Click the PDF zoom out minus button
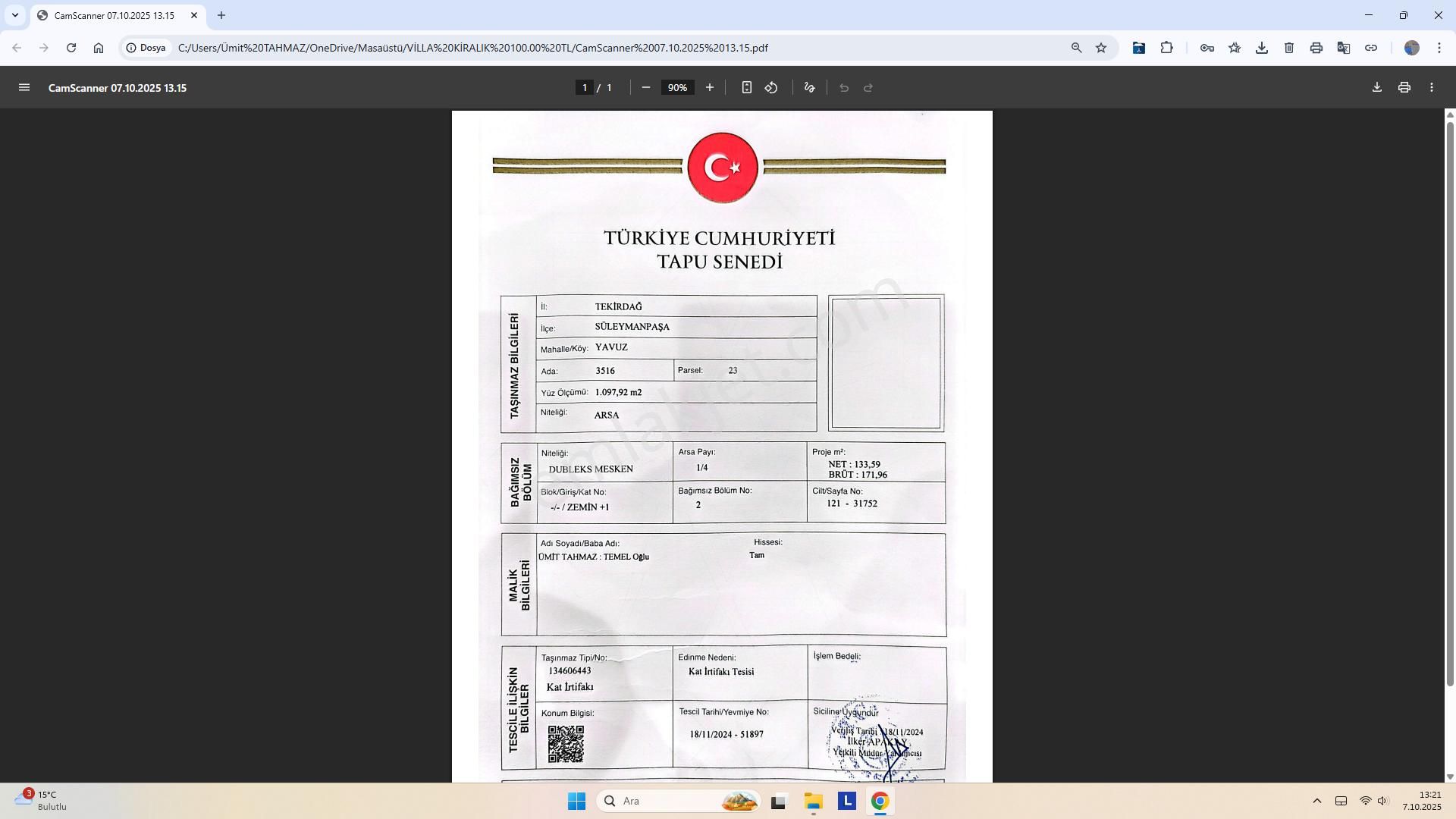Screen dimensions: 1456x819 pyautogui.click(x=645, y=88)
